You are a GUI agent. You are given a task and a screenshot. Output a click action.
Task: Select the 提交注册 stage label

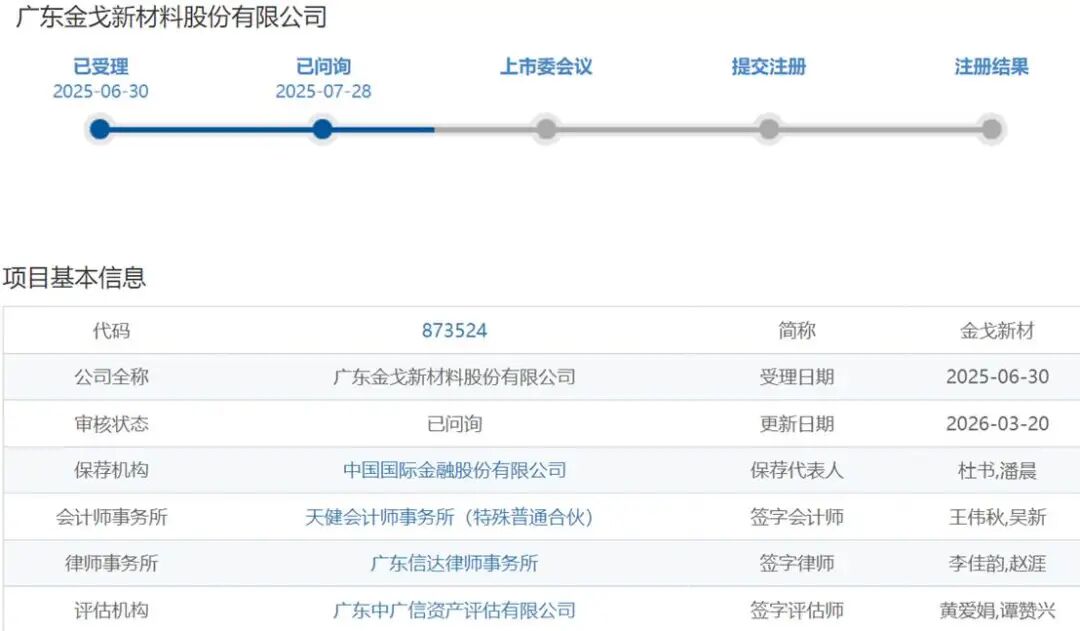[769, 67]
